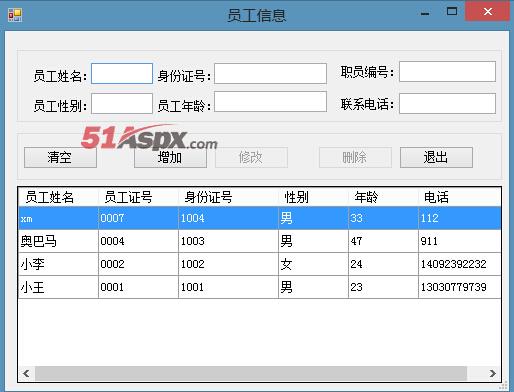Select the 奥巴马 employee row
The height and width of the screenshot is (392, 514).
coord(260,241)
